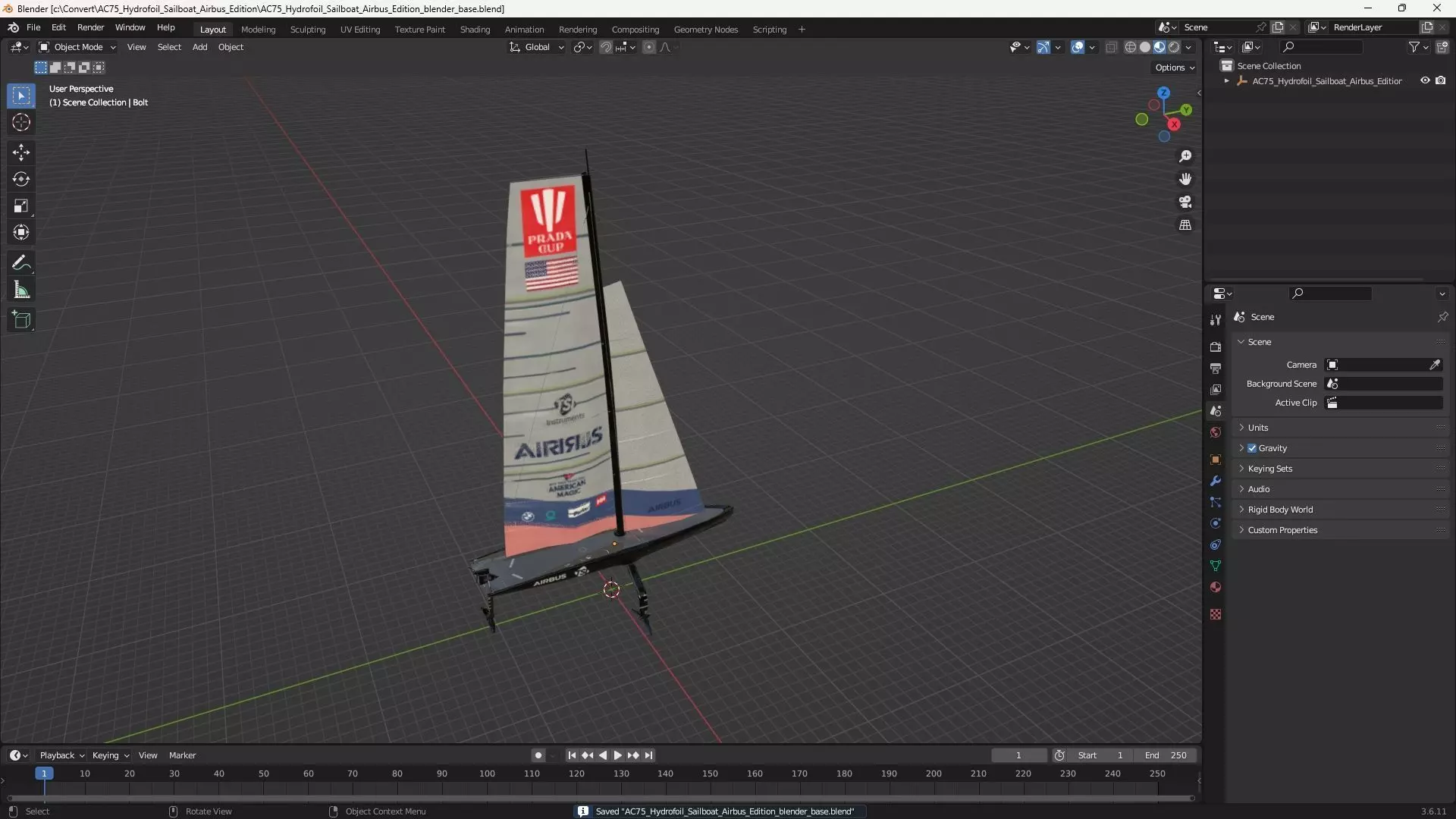Toggle X-ray mode
The height and width of the screenshot is (819, 1456).
pos(1111,47)
